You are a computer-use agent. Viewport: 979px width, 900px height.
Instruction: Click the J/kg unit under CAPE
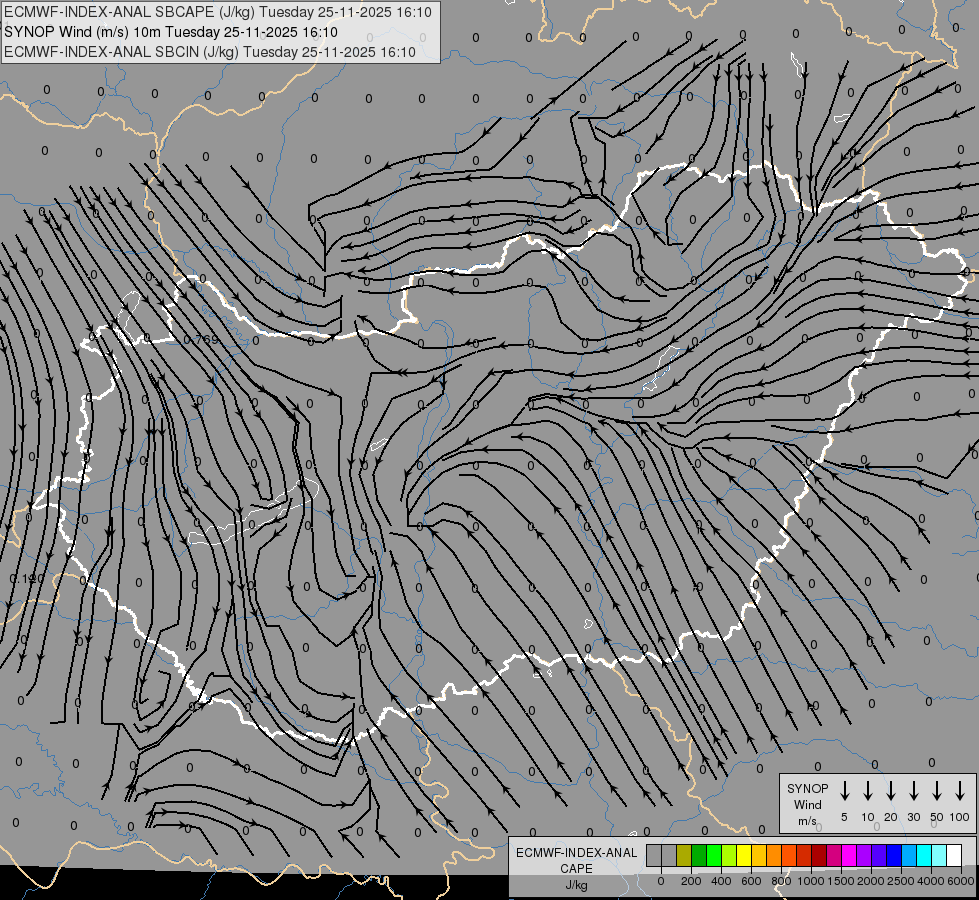576,885
